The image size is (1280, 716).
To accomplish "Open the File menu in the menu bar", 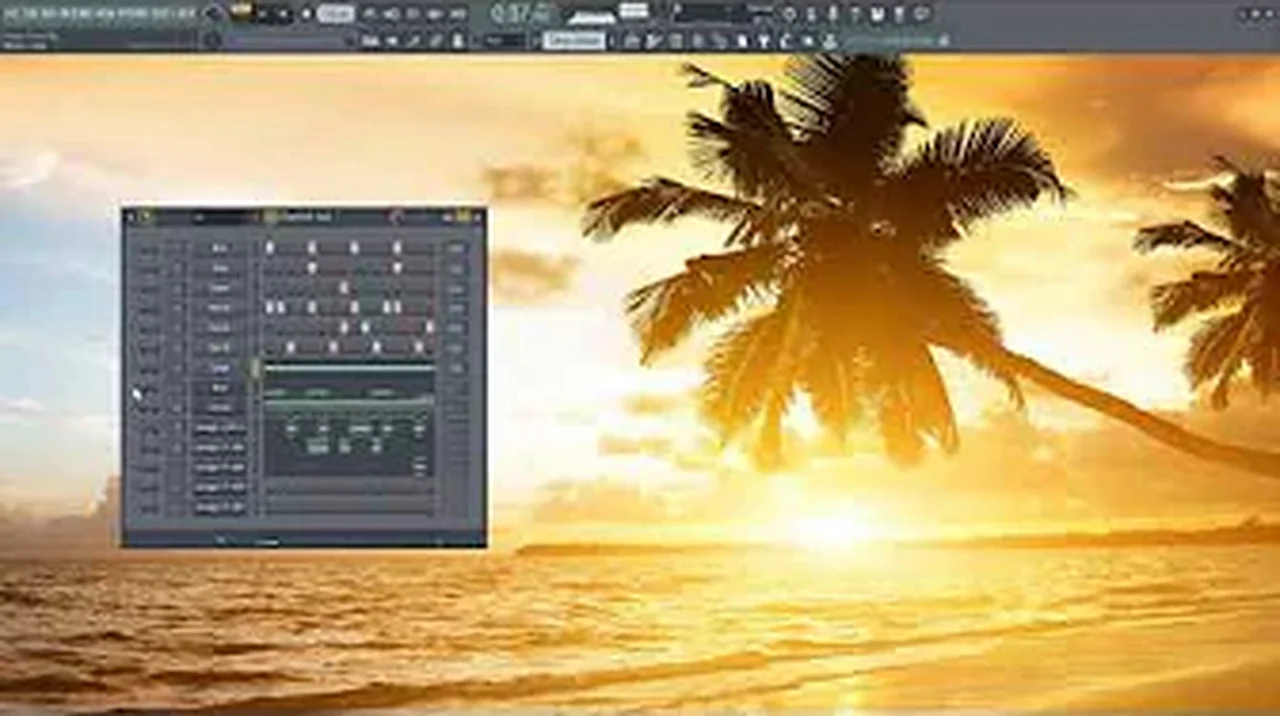I will tap(10, 13).
